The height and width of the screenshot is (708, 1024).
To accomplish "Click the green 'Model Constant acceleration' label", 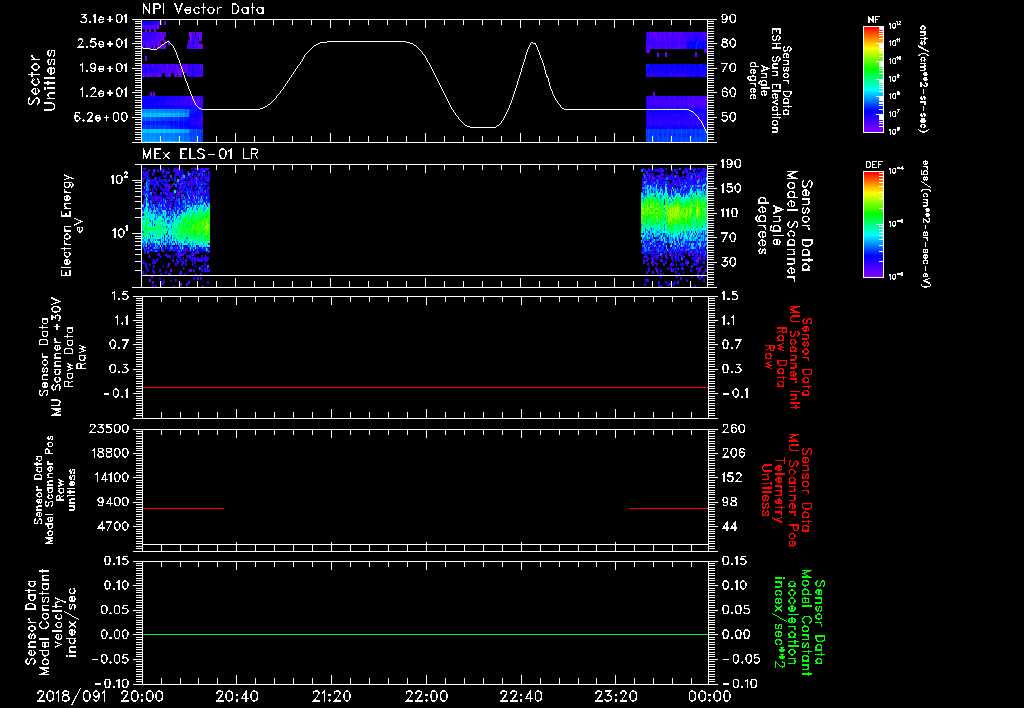I will 799,624.
